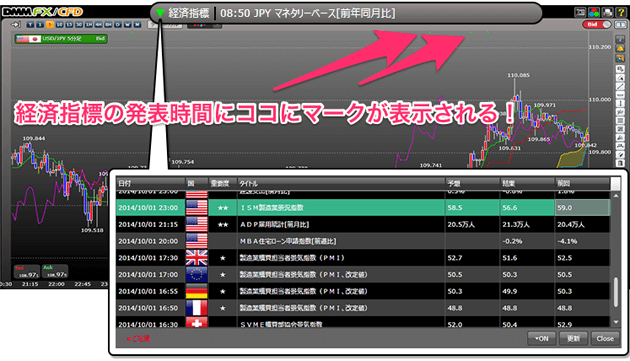The height and width of the screenshot is (361, 630).
Task: Click the 08:50 JPY マネタリーベース ticker text
Action: 308,13
